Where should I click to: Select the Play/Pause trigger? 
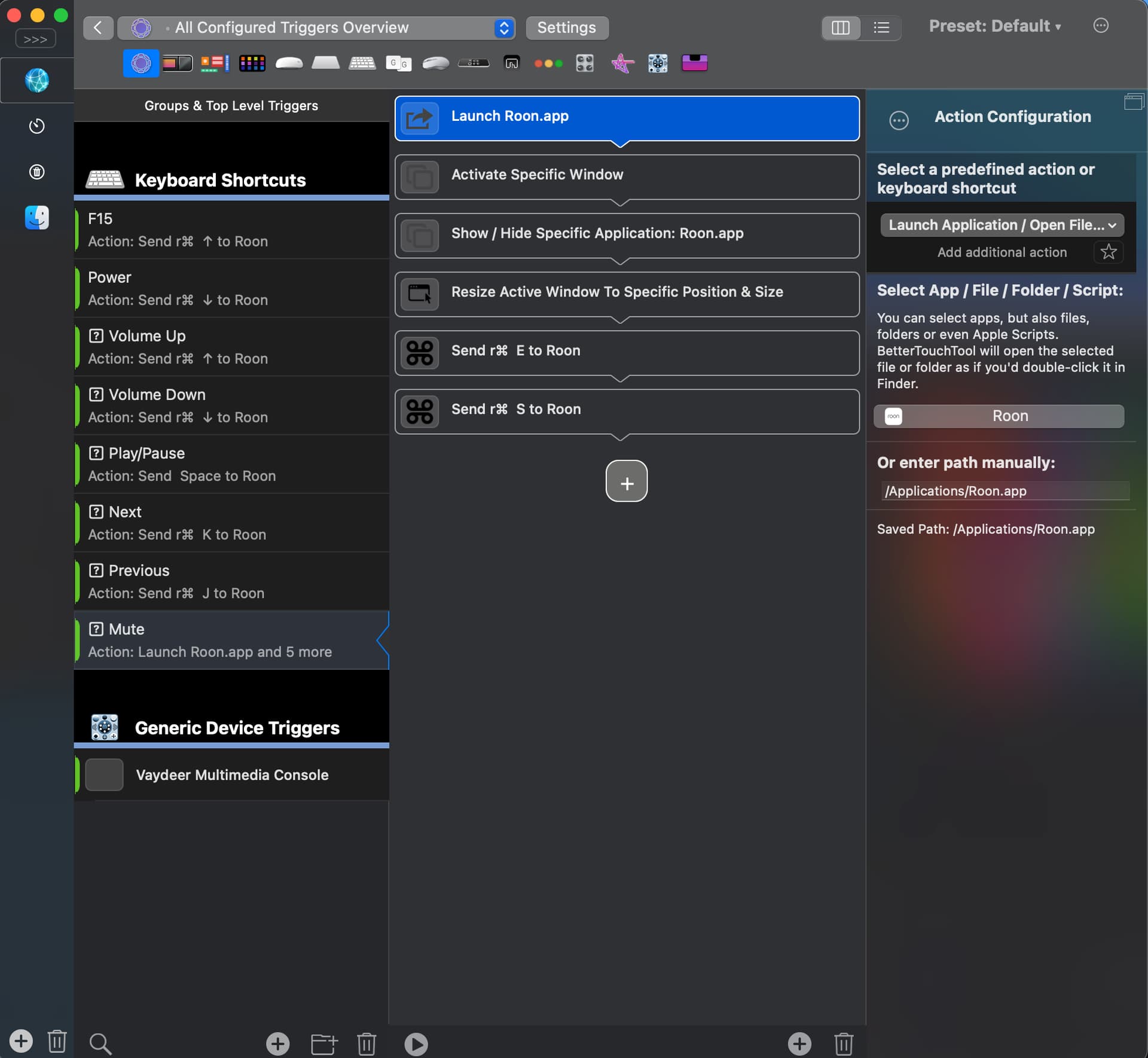coord(232,464)
